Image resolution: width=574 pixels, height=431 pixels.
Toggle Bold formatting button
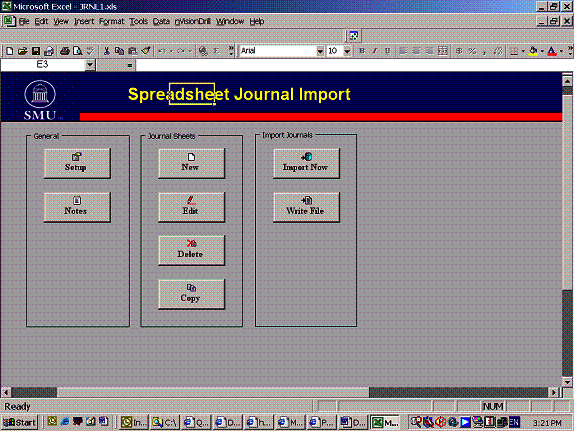362,51
